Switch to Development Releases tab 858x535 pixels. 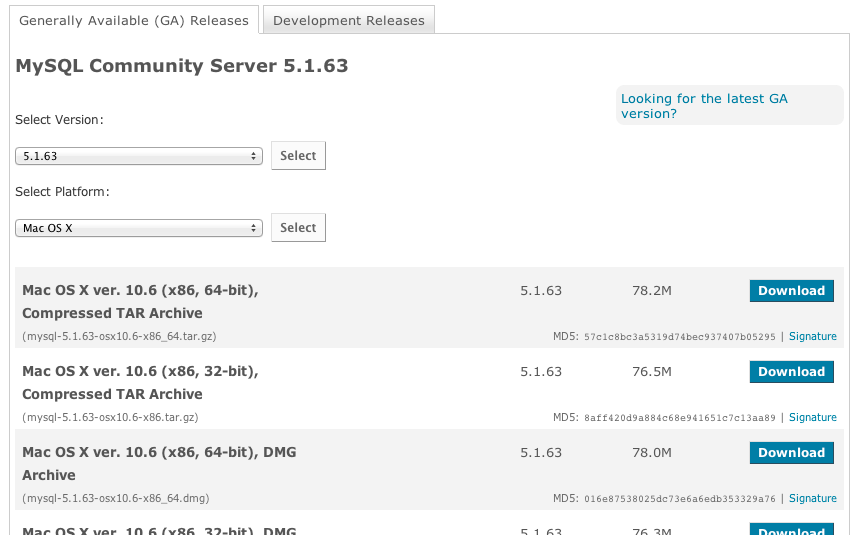pyautogui.click(x=349, y=20)
